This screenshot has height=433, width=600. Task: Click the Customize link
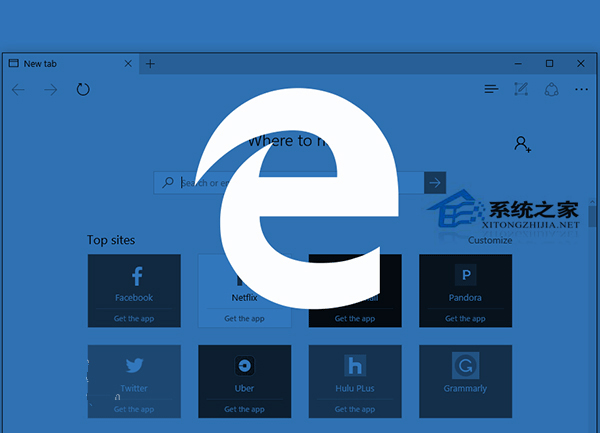coord(490,240)
